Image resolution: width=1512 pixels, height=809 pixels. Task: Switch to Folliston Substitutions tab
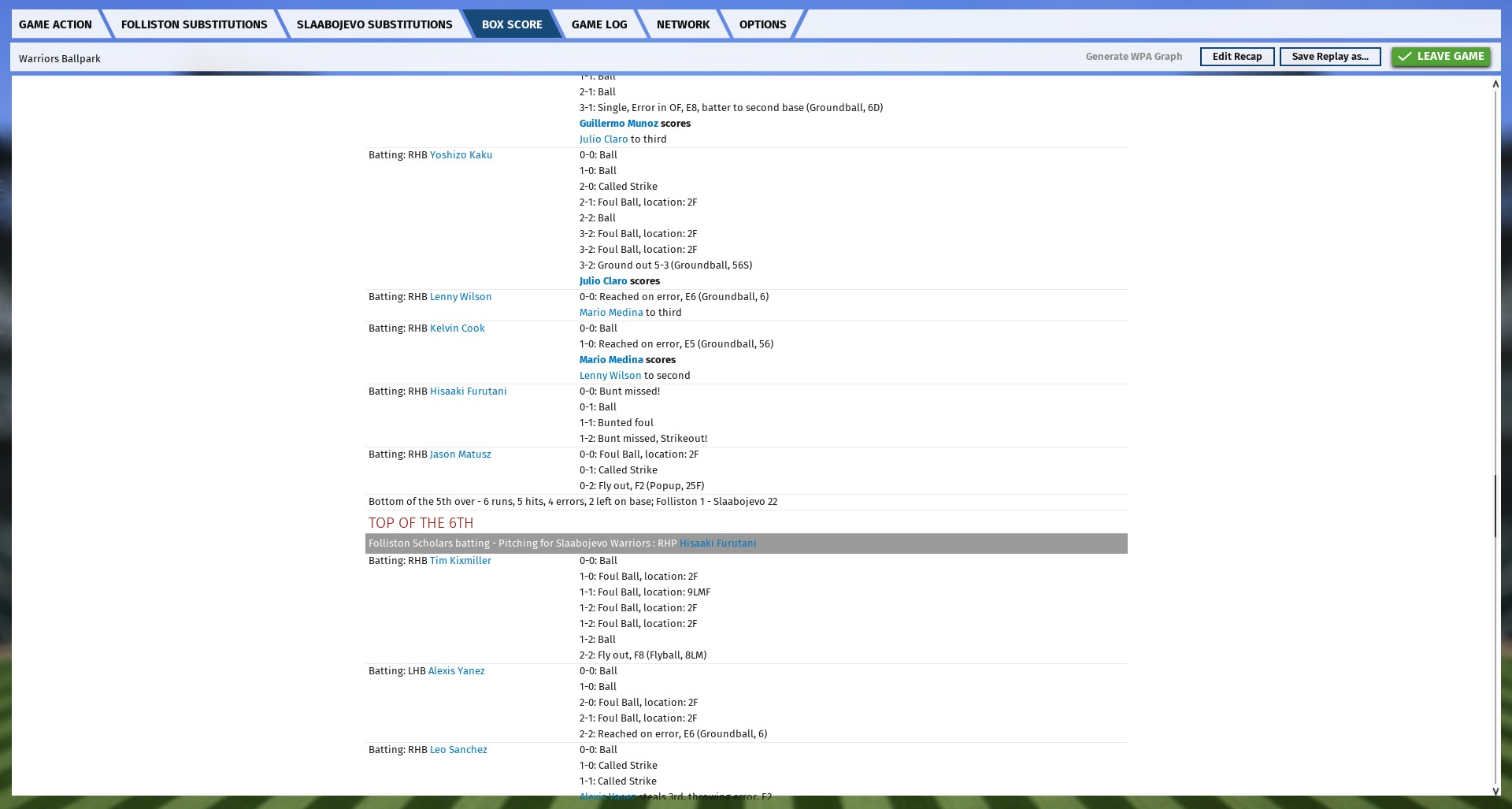point(194,24)
